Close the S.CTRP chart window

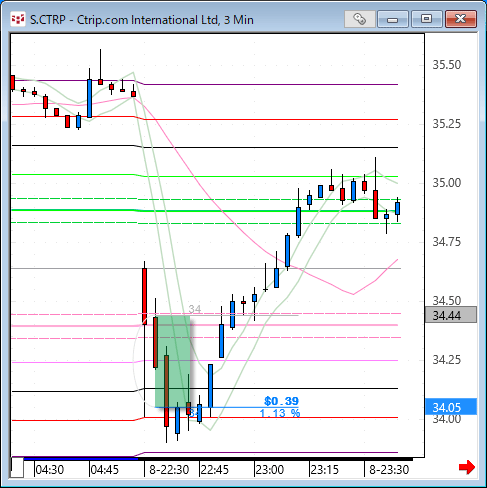point(461,19)
